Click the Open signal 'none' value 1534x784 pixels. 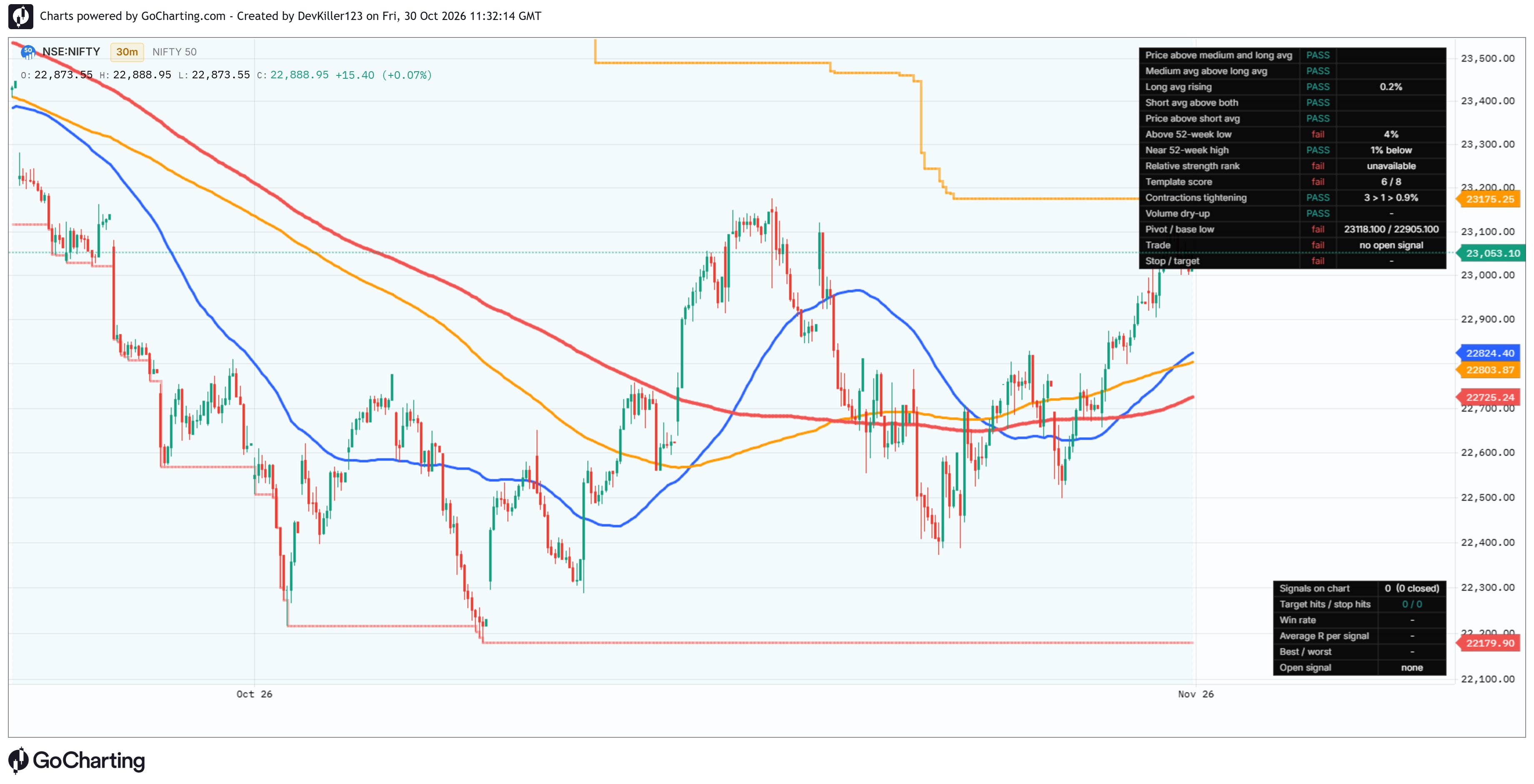pyautogui.click(x=1412, y=667)
